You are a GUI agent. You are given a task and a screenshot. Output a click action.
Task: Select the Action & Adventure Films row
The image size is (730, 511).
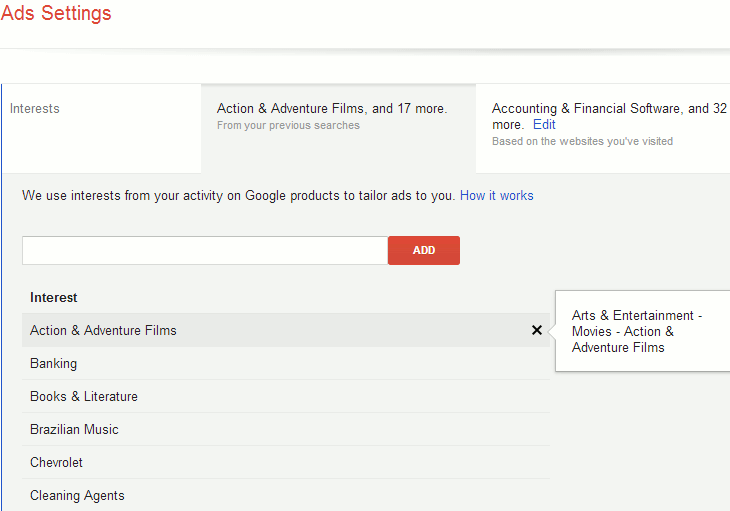[x=286, y=330]
